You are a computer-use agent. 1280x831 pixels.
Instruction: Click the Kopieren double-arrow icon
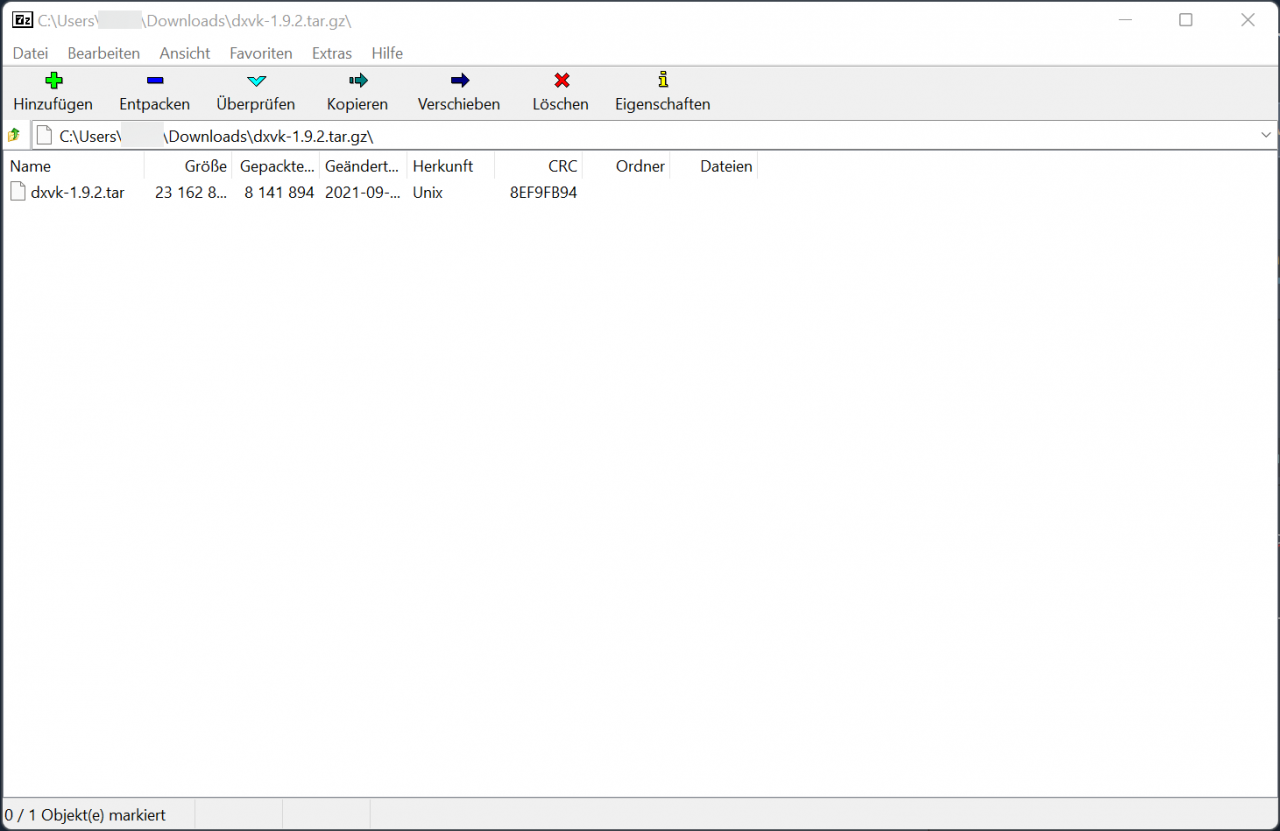[x=357, y=81]
